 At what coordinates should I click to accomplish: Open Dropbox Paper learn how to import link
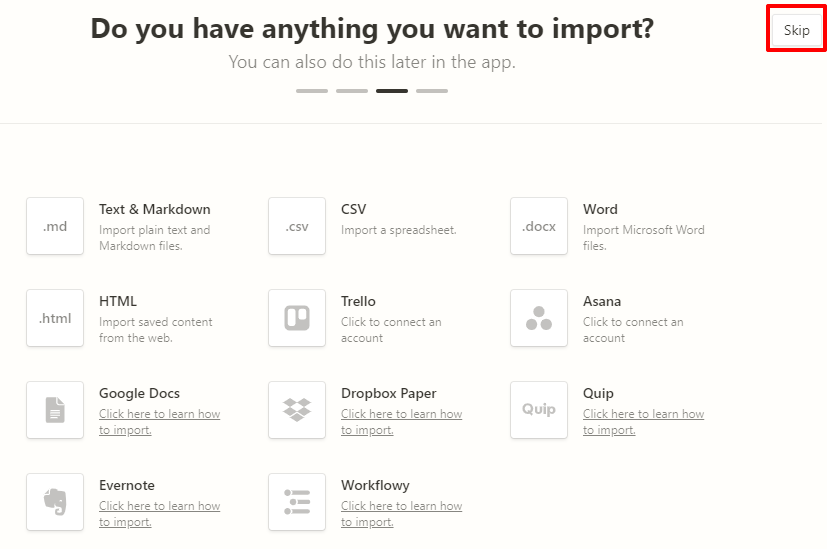click(x=401, y=422)
